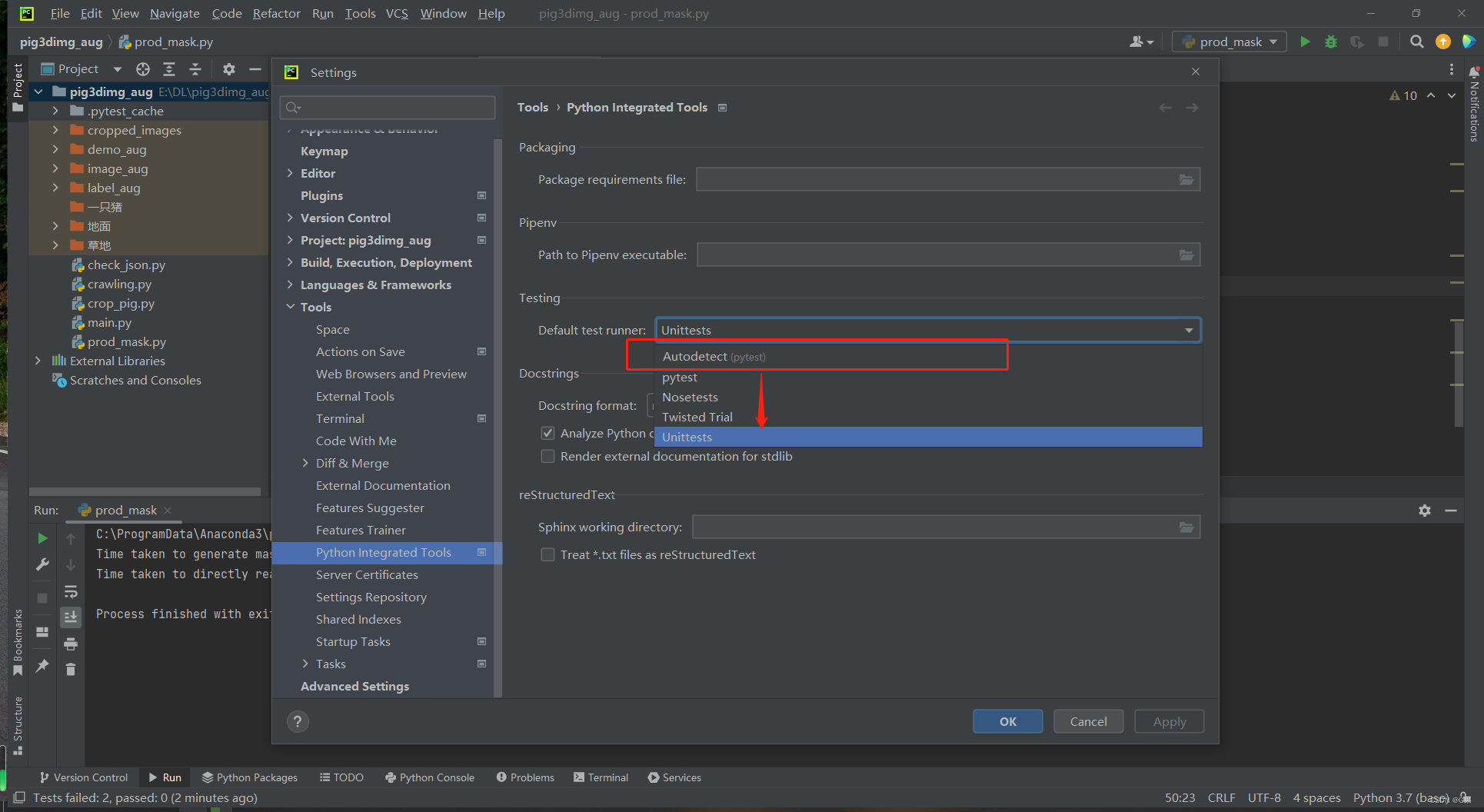1484x812 pixels.
Task: Choose Twisted Trial from the list
Action: tap(928, 417)
